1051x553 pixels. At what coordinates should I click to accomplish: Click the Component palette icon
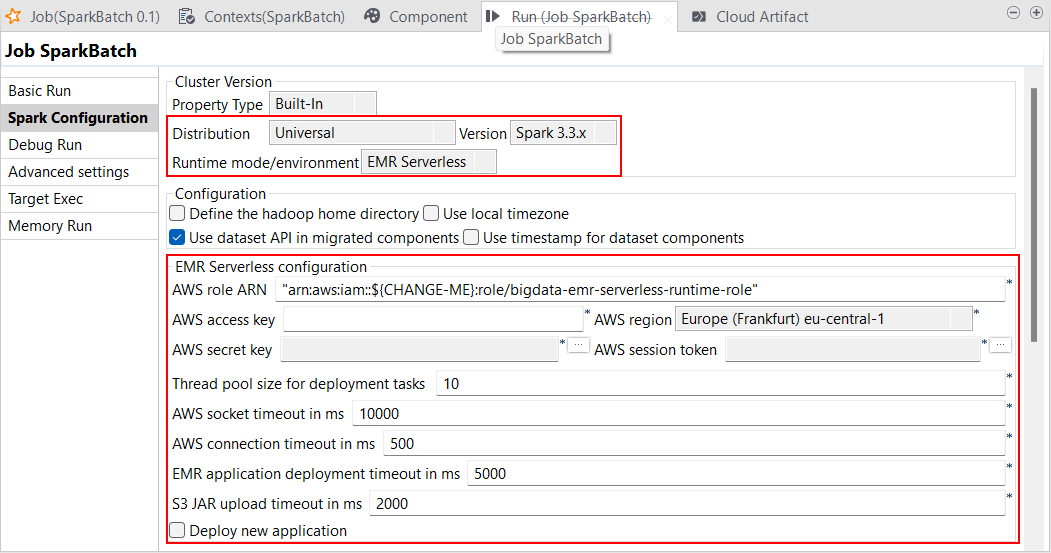click(372, 16)
